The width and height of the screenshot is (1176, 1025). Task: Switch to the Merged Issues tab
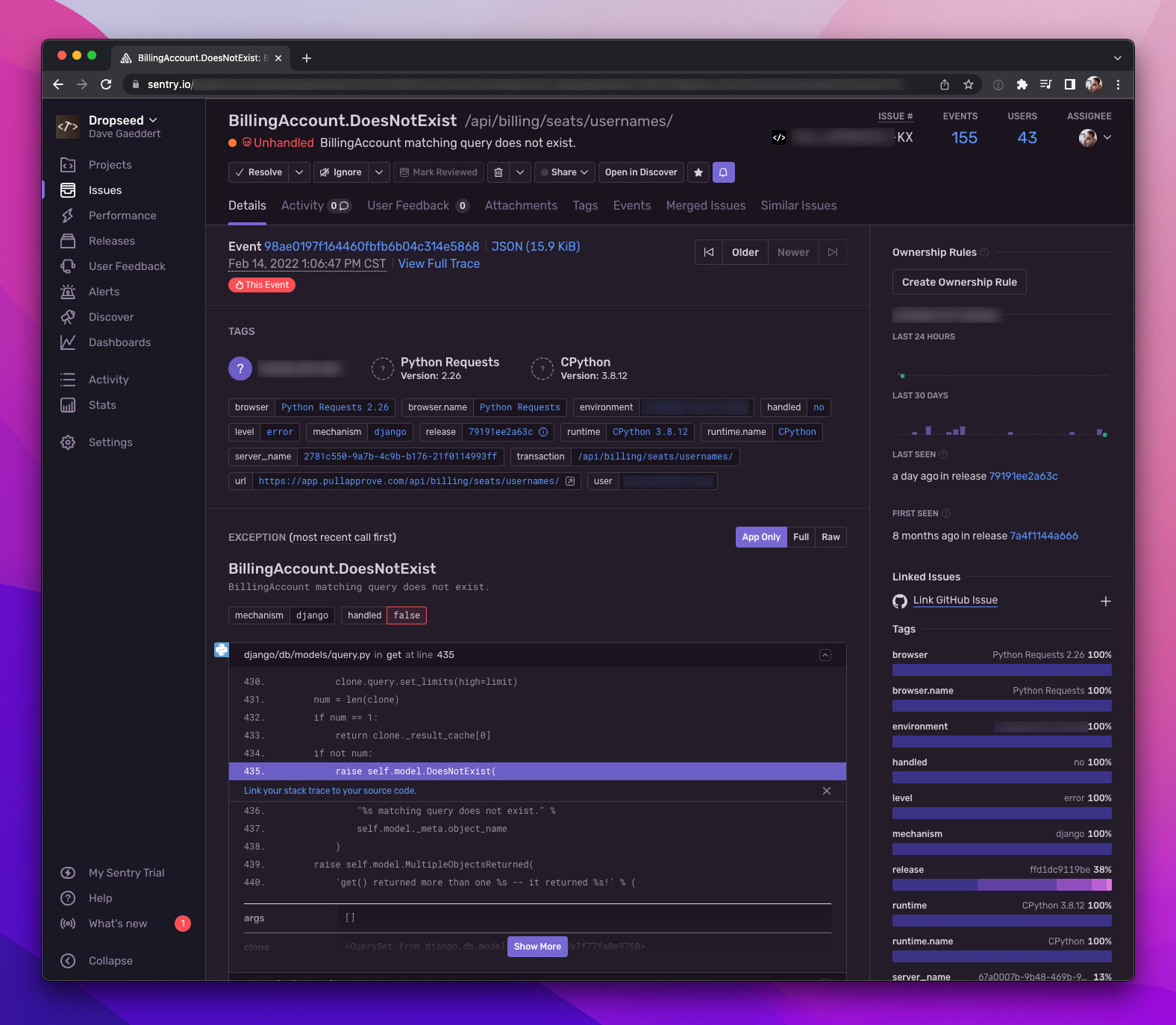[x=706, y=206]
